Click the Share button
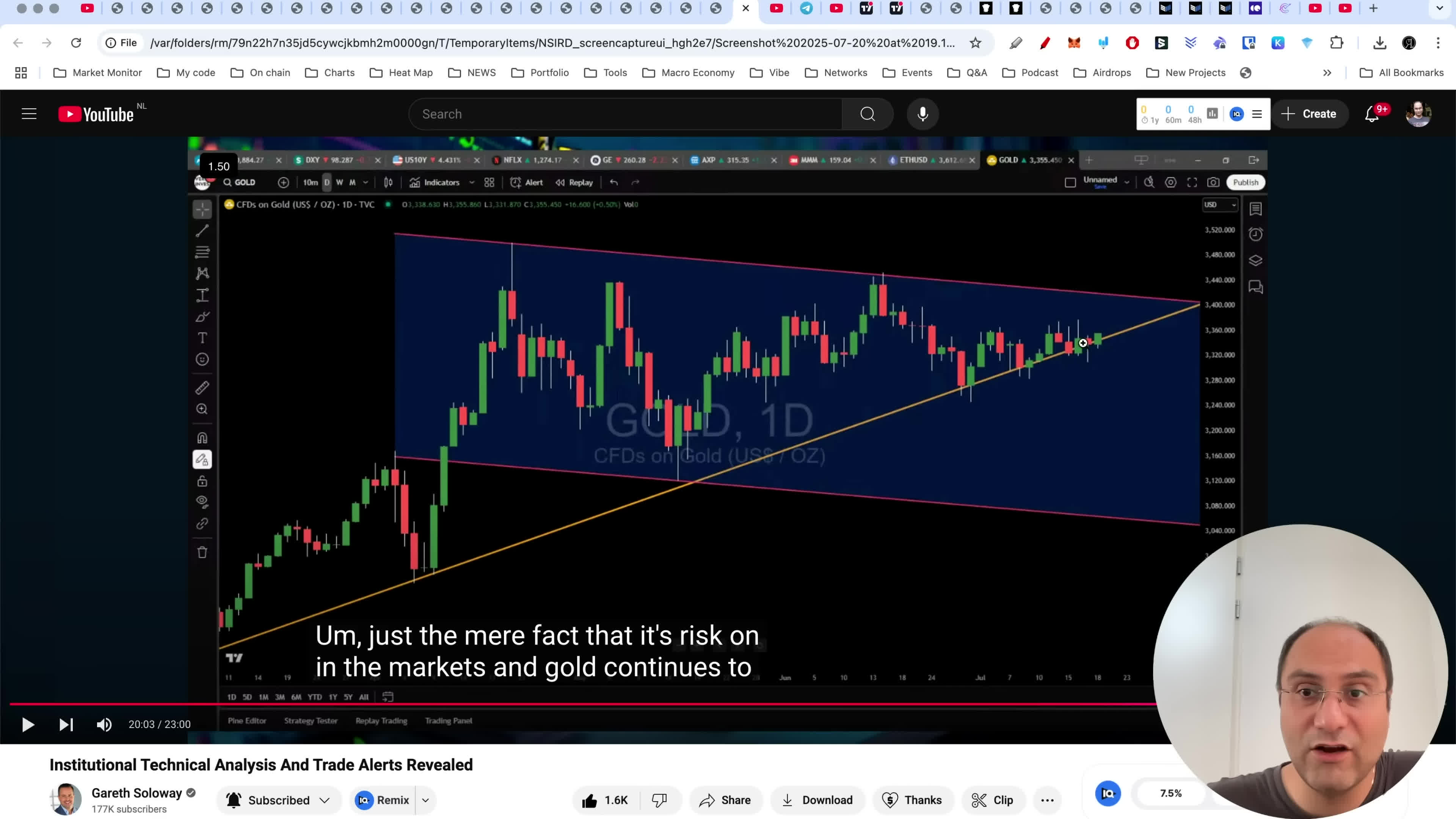The width and height of the screenshot is (1456, 819). click(725, 800)
